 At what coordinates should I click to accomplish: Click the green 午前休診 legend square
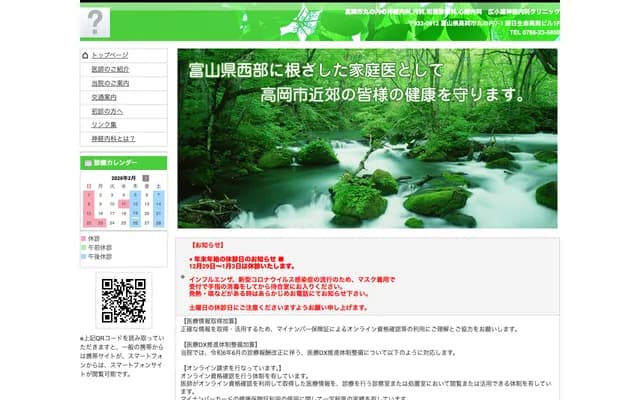coord(84,247)
